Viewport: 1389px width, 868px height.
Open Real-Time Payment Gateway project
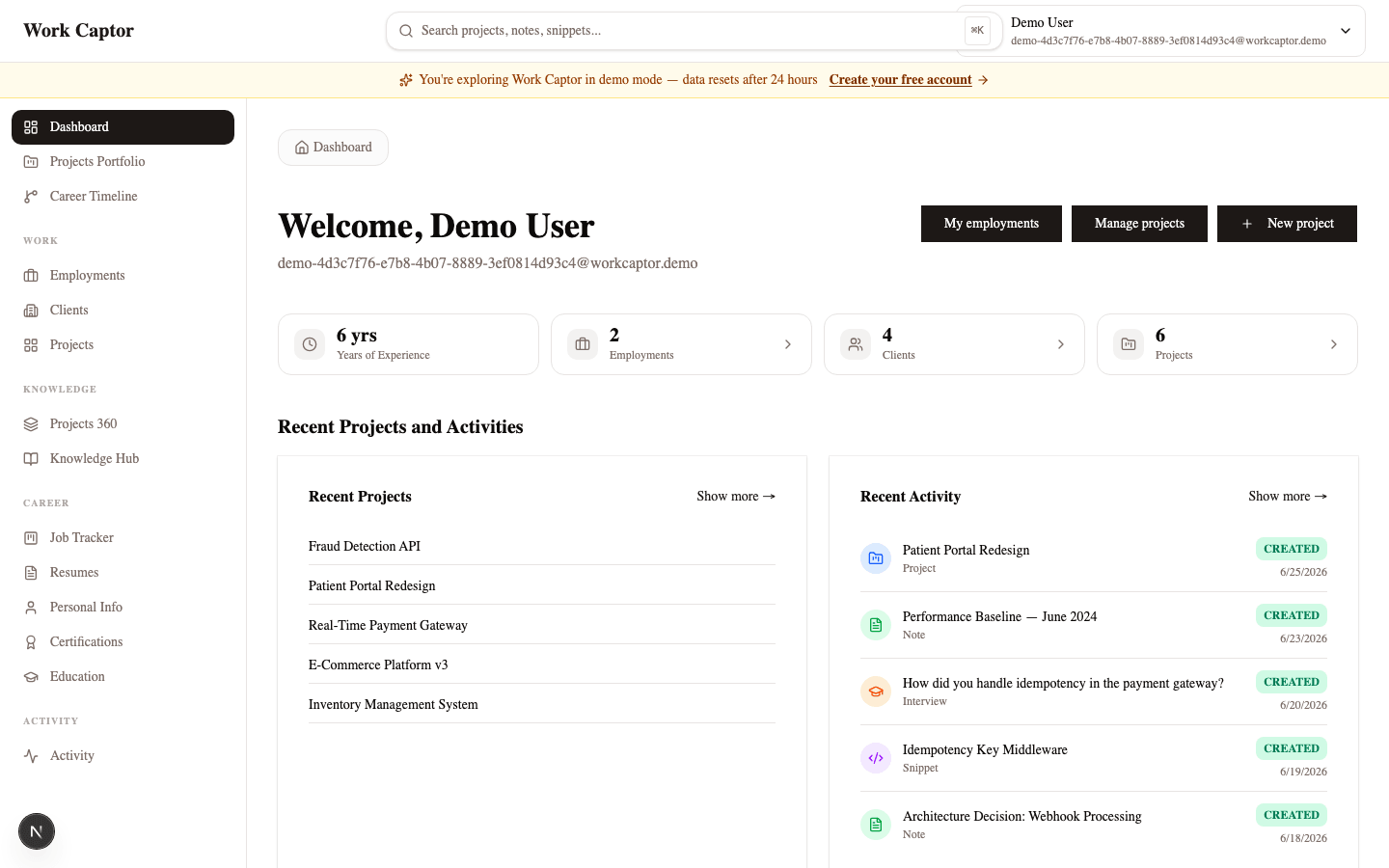click(388, 626)
